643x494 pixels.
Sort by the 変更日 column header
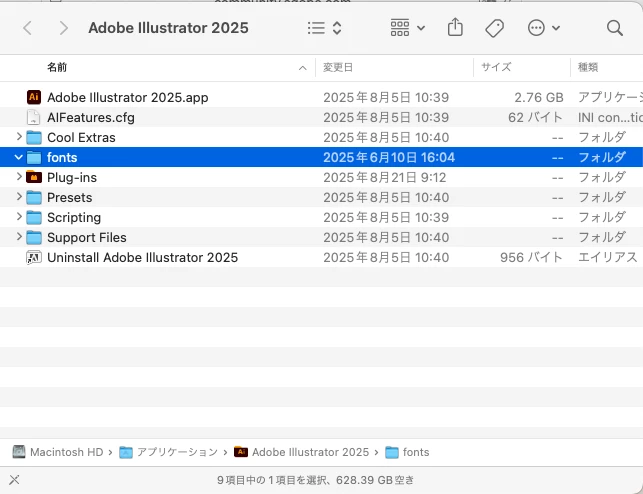(x=338, y=67)
